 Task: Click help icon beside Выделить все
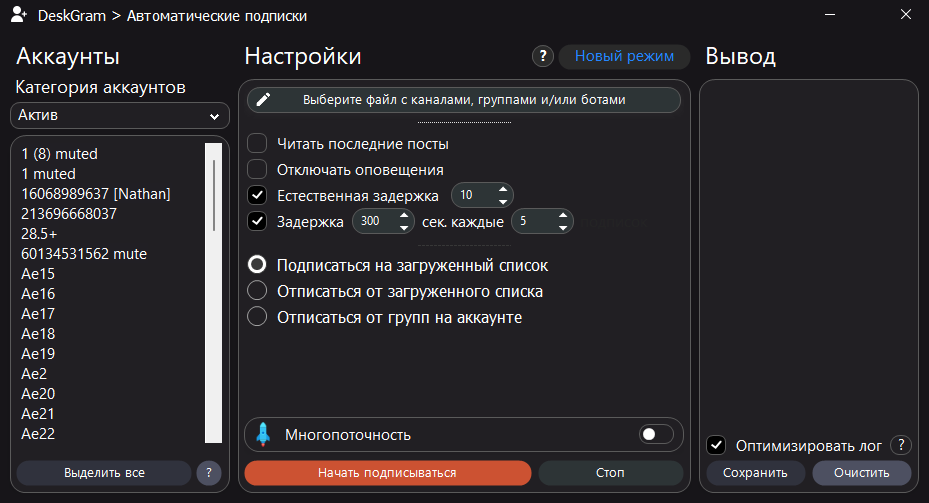pos(209,472)
